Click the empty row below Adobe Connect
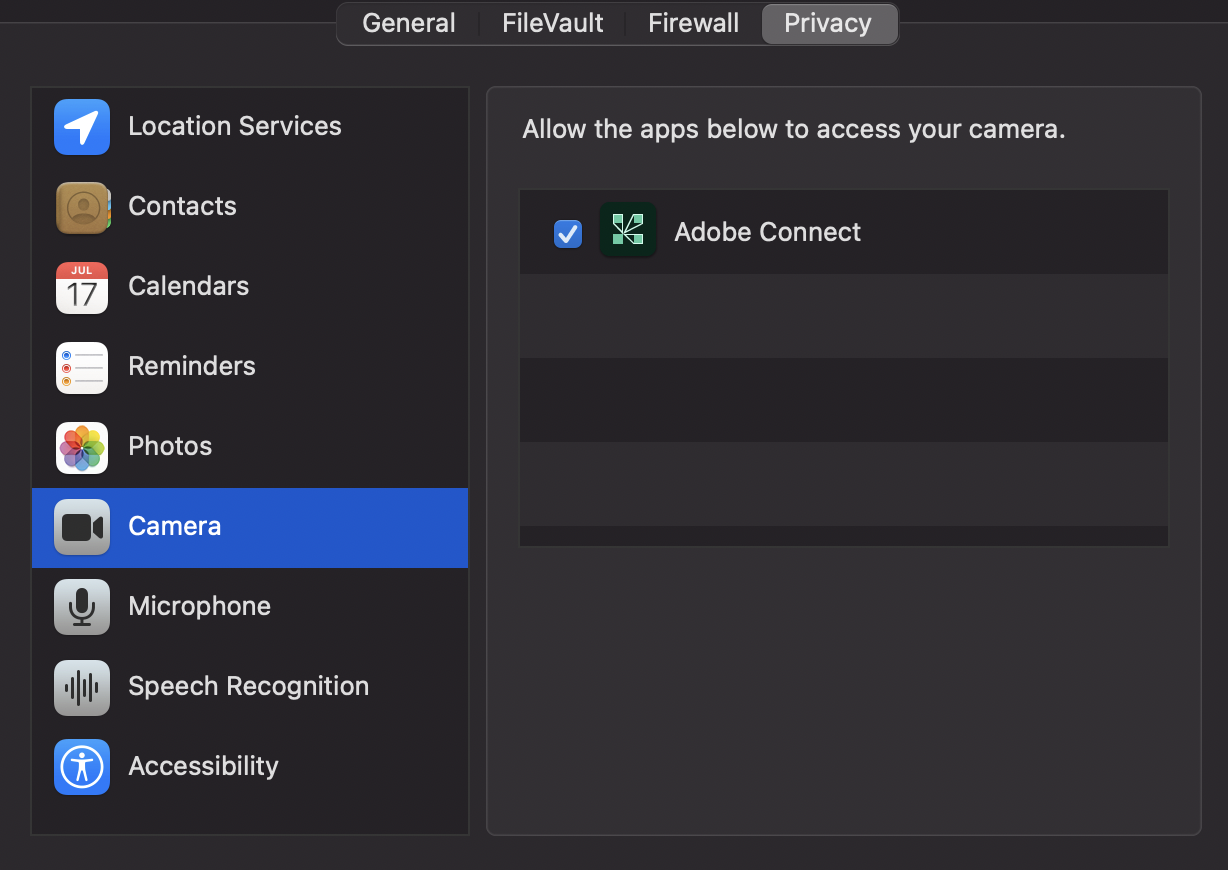The height and width of the screenshot is (870, 1228). (844, 316)
